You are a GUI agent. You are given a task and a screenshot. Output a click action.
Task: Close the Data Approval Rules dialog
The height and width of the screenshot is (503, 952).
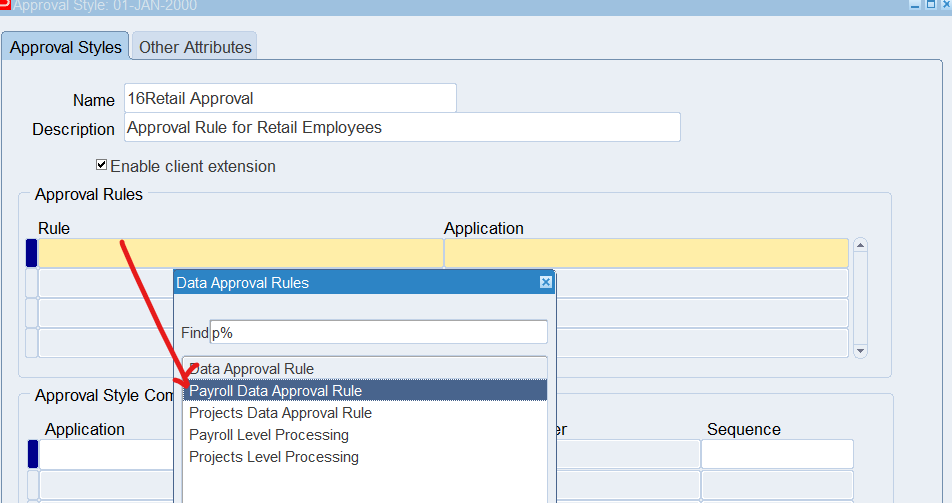[x=546, y=282]
